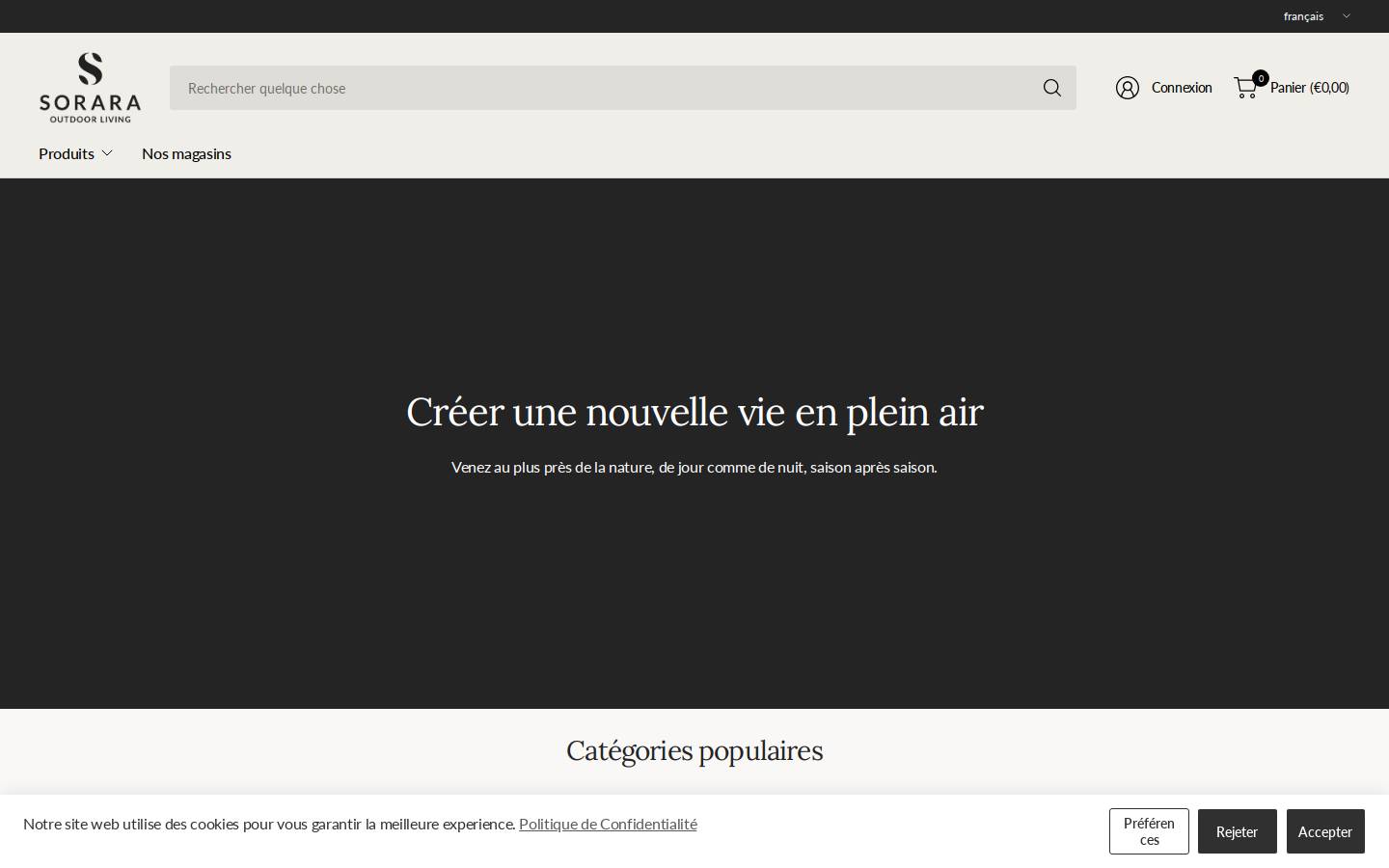This screenshot has height=868, width=1389.
Task: Click the Catégories populaires heading
Action: click(x=694, y=750)
